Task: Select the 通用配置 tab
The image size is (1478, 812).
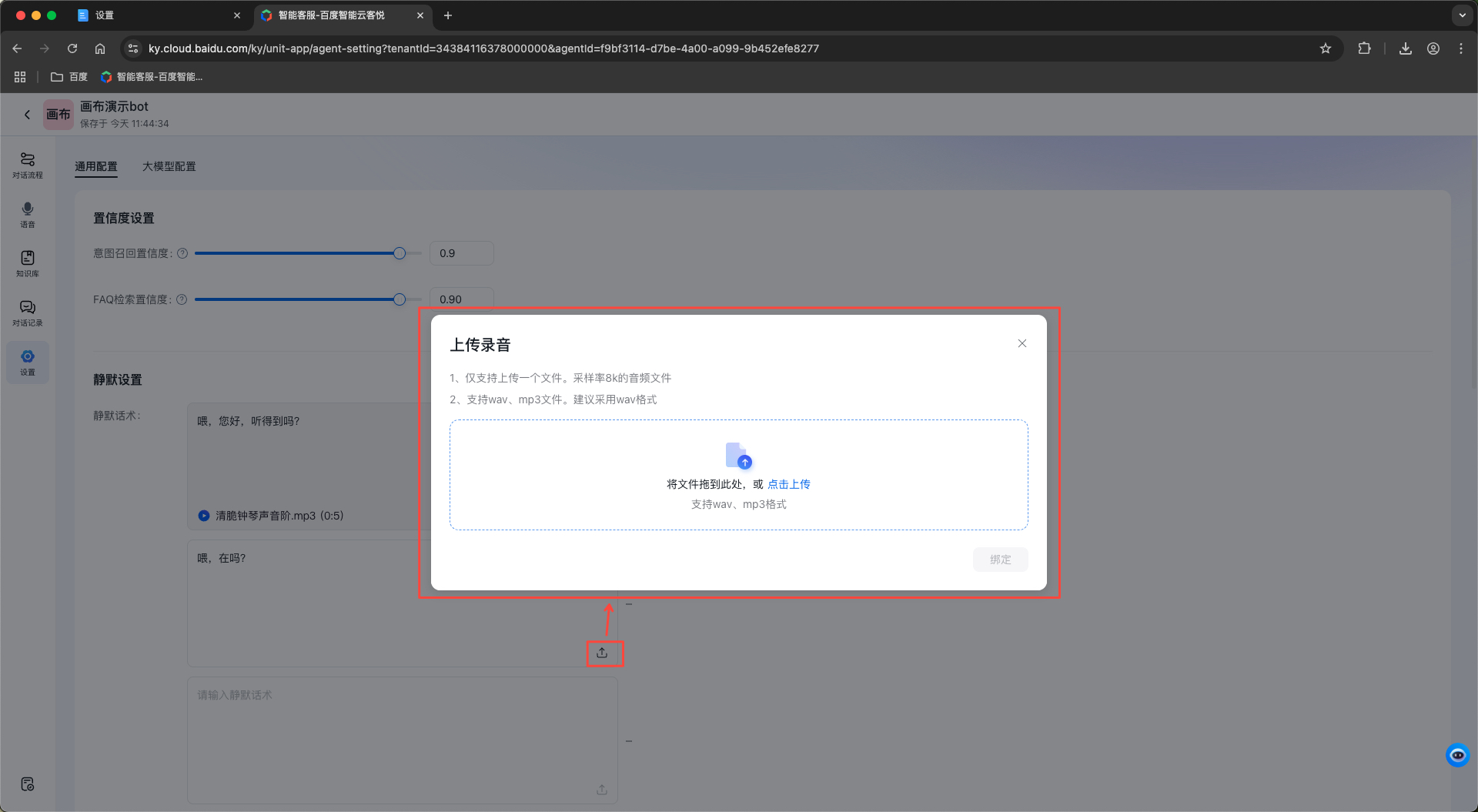Action: 96,166
